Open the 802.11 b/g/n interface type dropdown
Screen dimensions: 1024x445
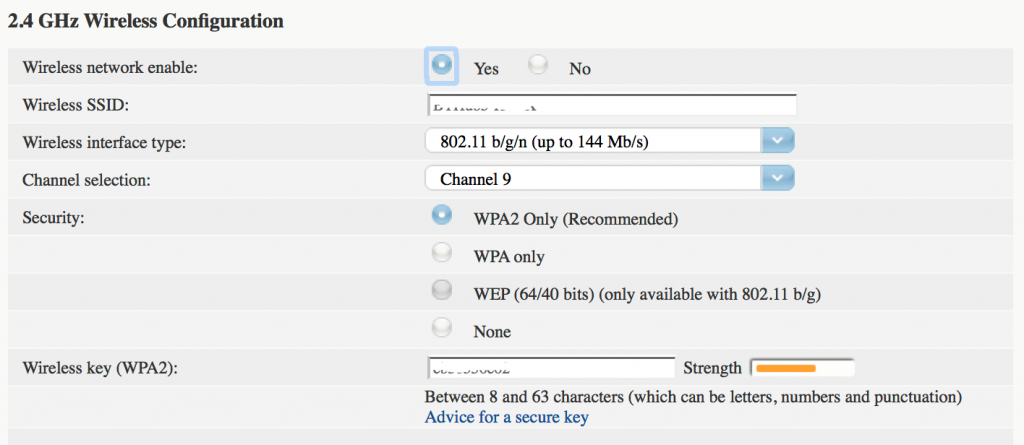[x=594, y=142]
